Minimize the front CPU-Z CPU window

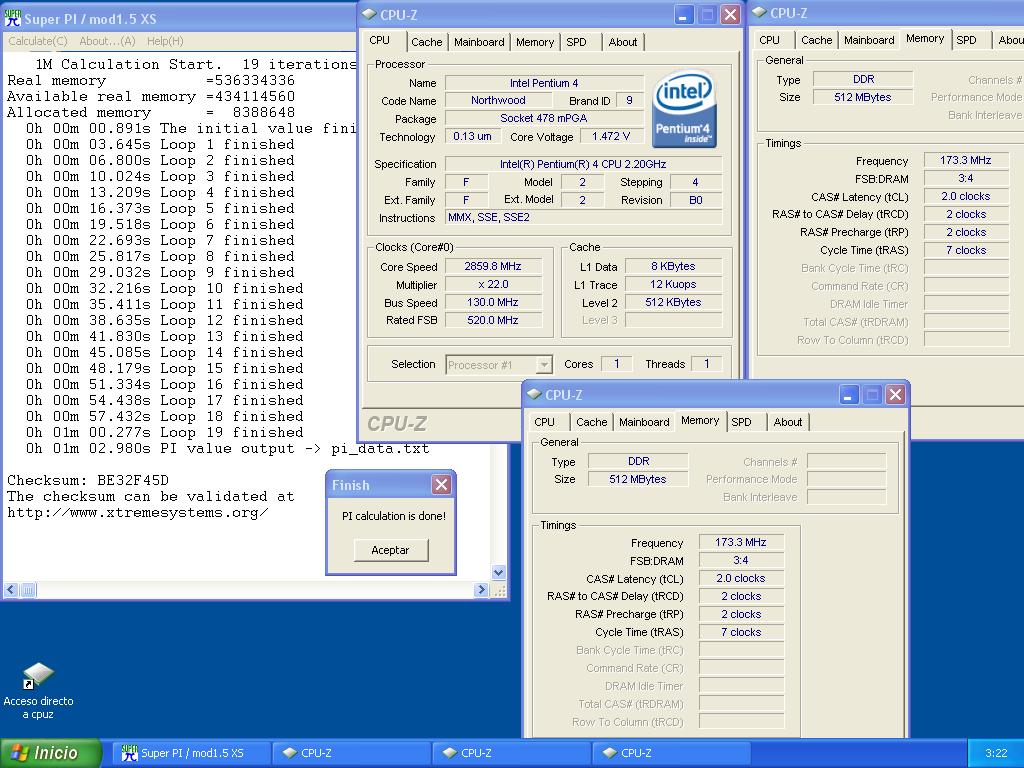coord(684,14)
